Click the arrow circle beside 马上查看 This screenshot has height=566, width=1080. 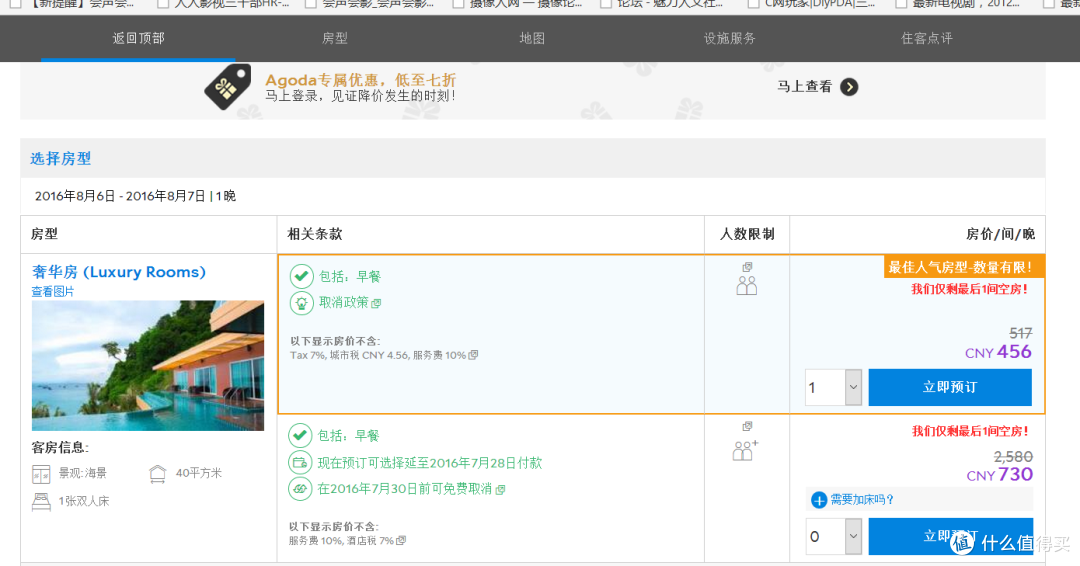[x=849, y=87]
